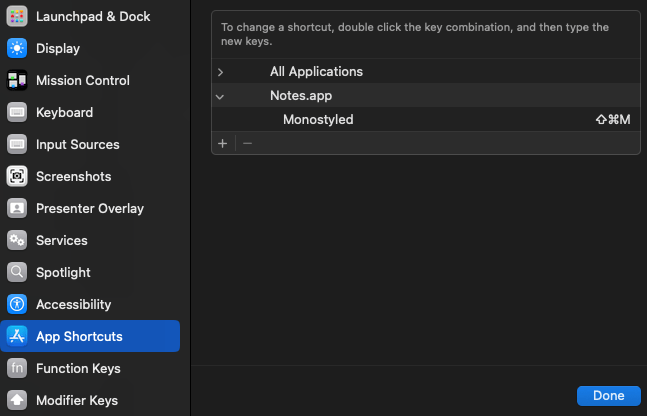Click the Spotlight magnifier icon
647x416 pixels.
(17, 272)
